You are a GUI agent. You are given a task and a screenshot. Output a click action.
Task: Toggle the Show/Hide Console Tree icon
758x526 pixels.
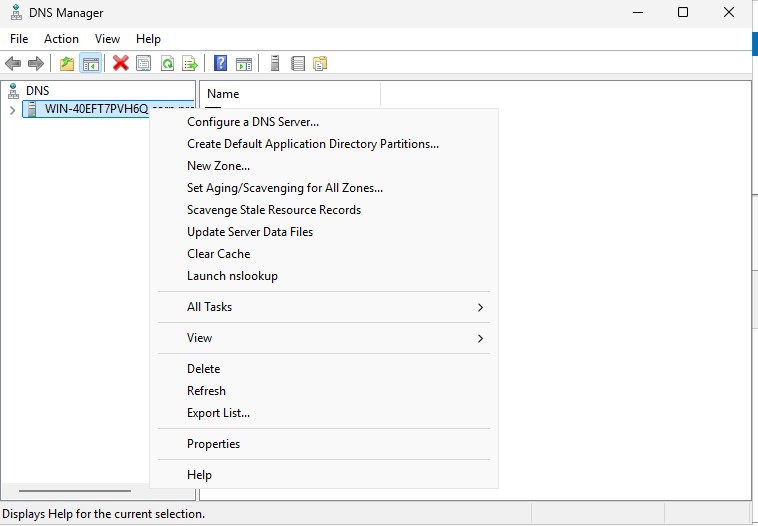[91, 63]
